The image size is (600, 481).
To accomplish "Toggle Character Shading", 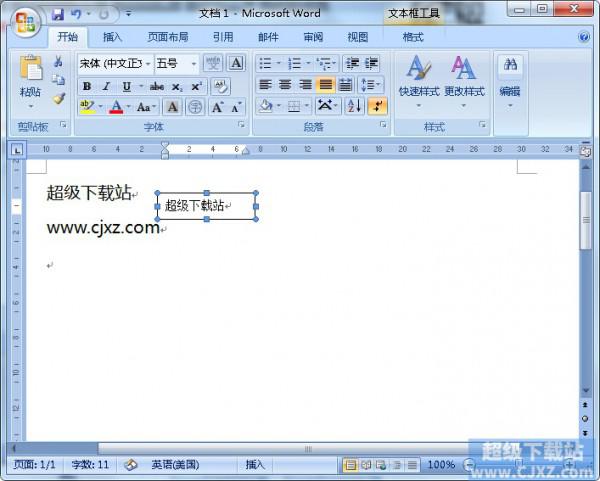I will coord(173,107).
